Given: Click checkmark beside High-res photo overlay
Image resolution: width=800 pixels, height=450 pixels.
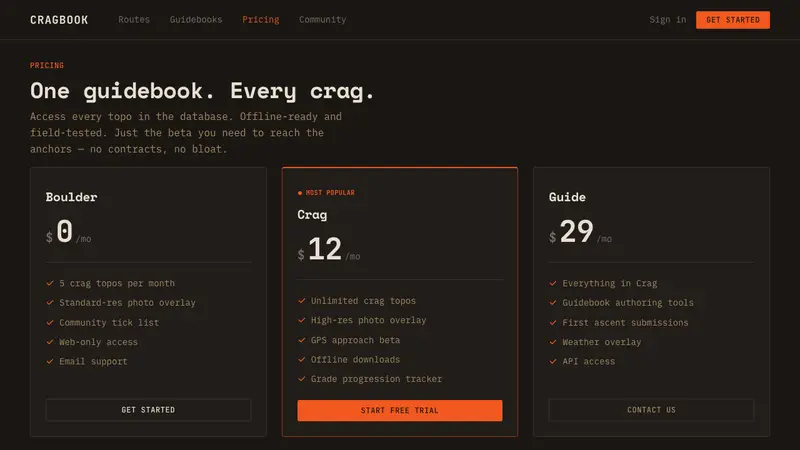Looking at the screenshot, I should [302, 320].
